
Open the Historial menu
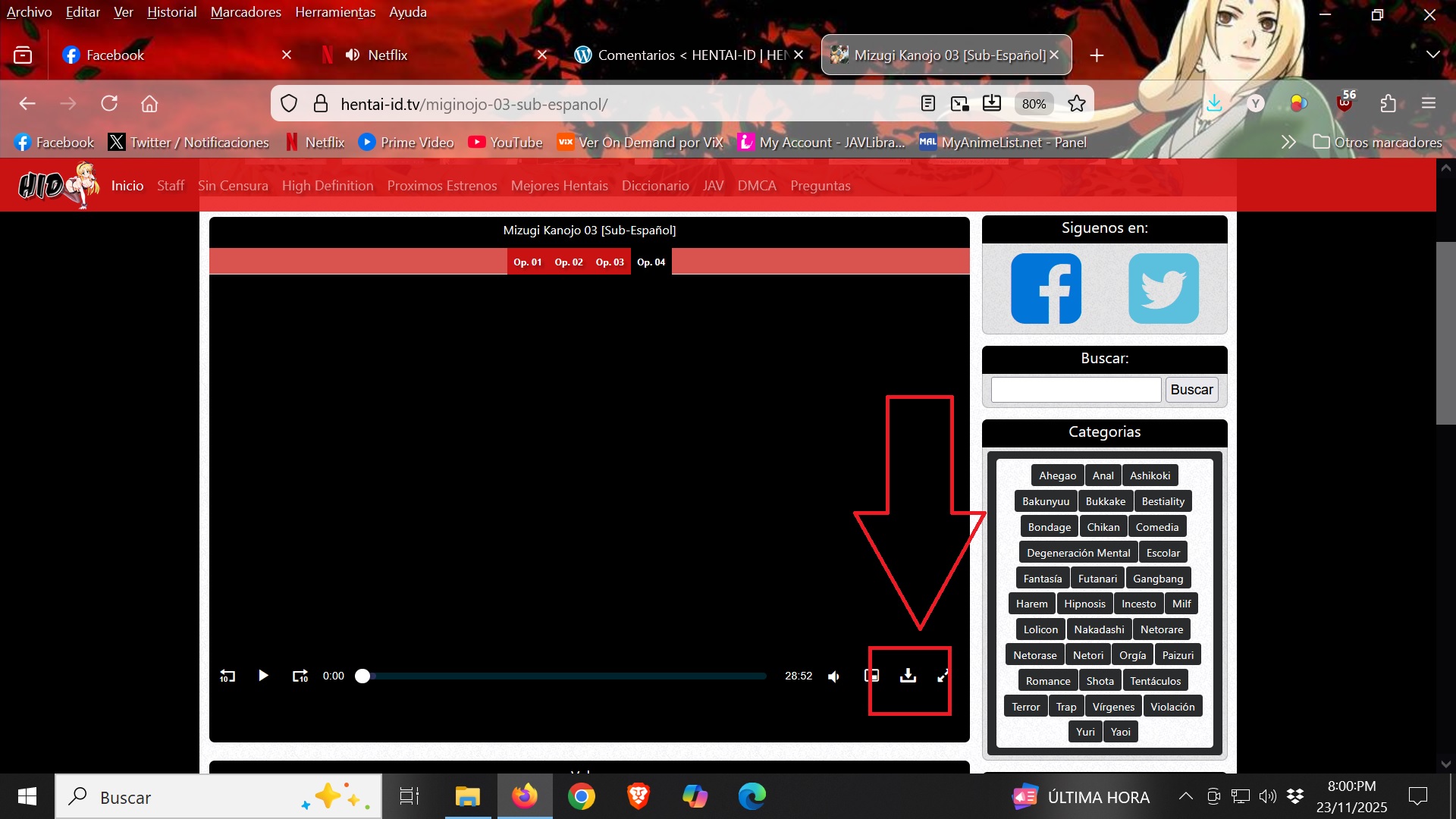click(x=171, y=12)
